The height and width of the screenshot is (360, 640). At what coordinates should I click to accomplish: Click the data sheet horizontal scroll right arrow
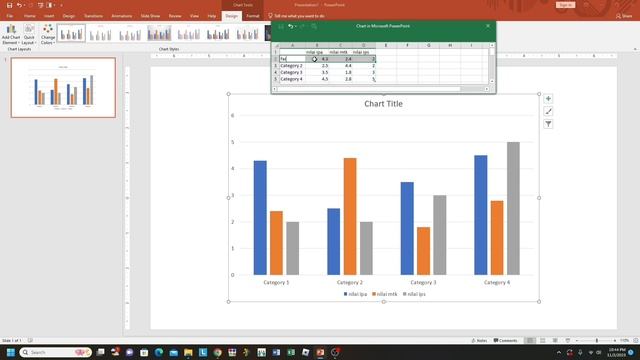[x=487, y=89]
